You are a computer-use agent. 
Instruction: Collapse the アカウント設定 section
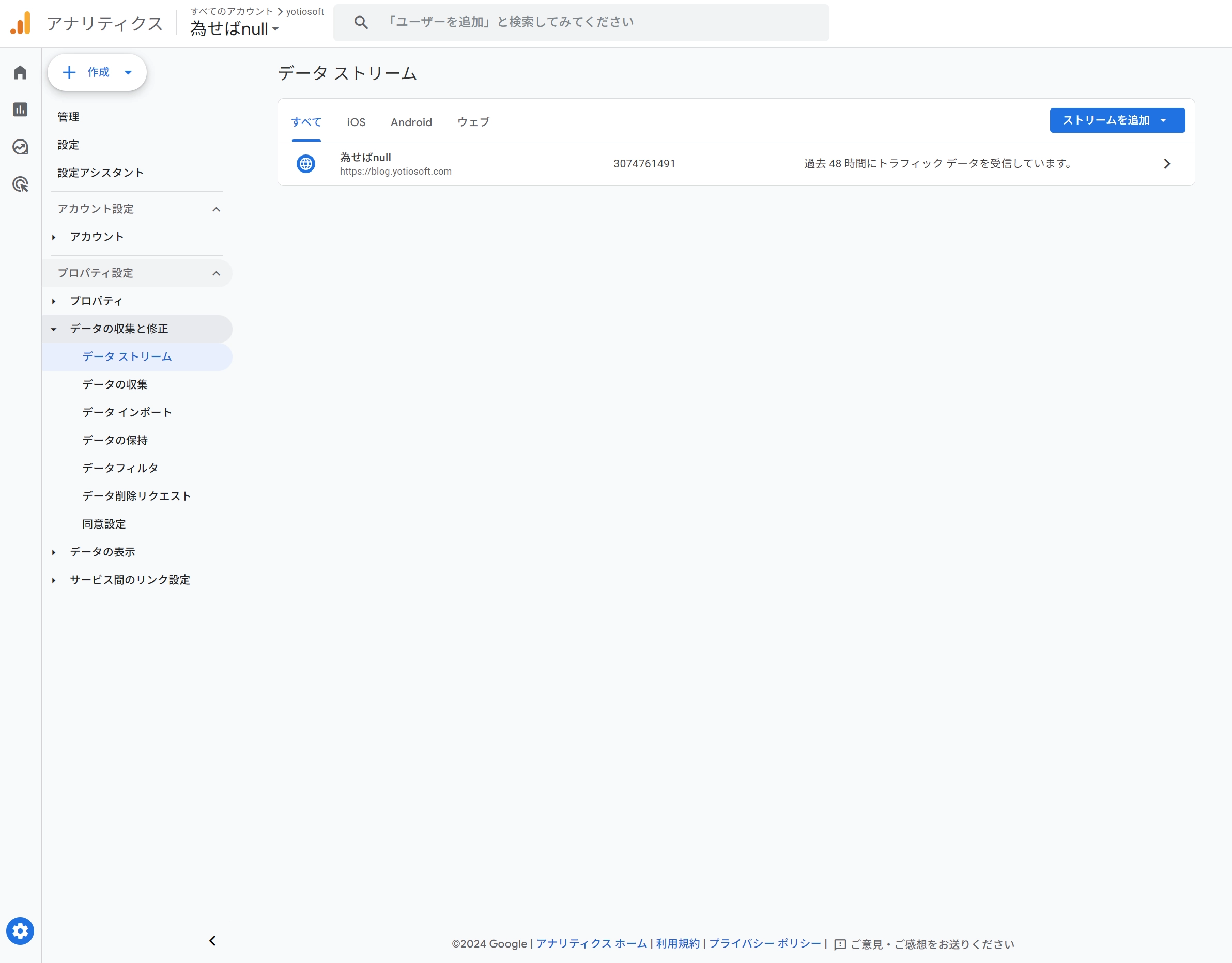click(x=216, y=210)
